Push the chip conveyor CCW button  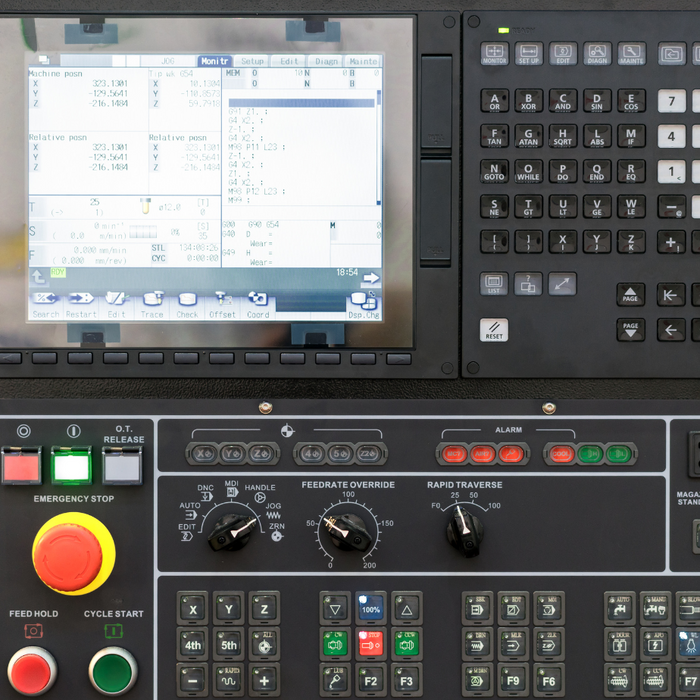coord(655,679)
